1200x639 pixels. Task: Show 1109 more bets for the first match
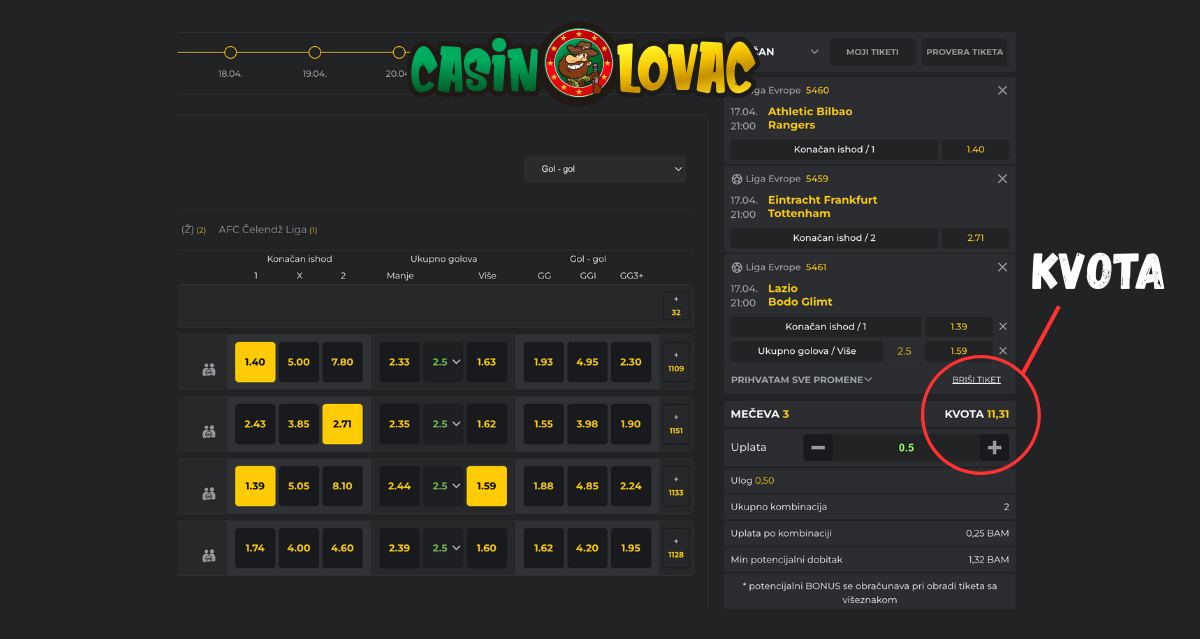click(676, 362)
